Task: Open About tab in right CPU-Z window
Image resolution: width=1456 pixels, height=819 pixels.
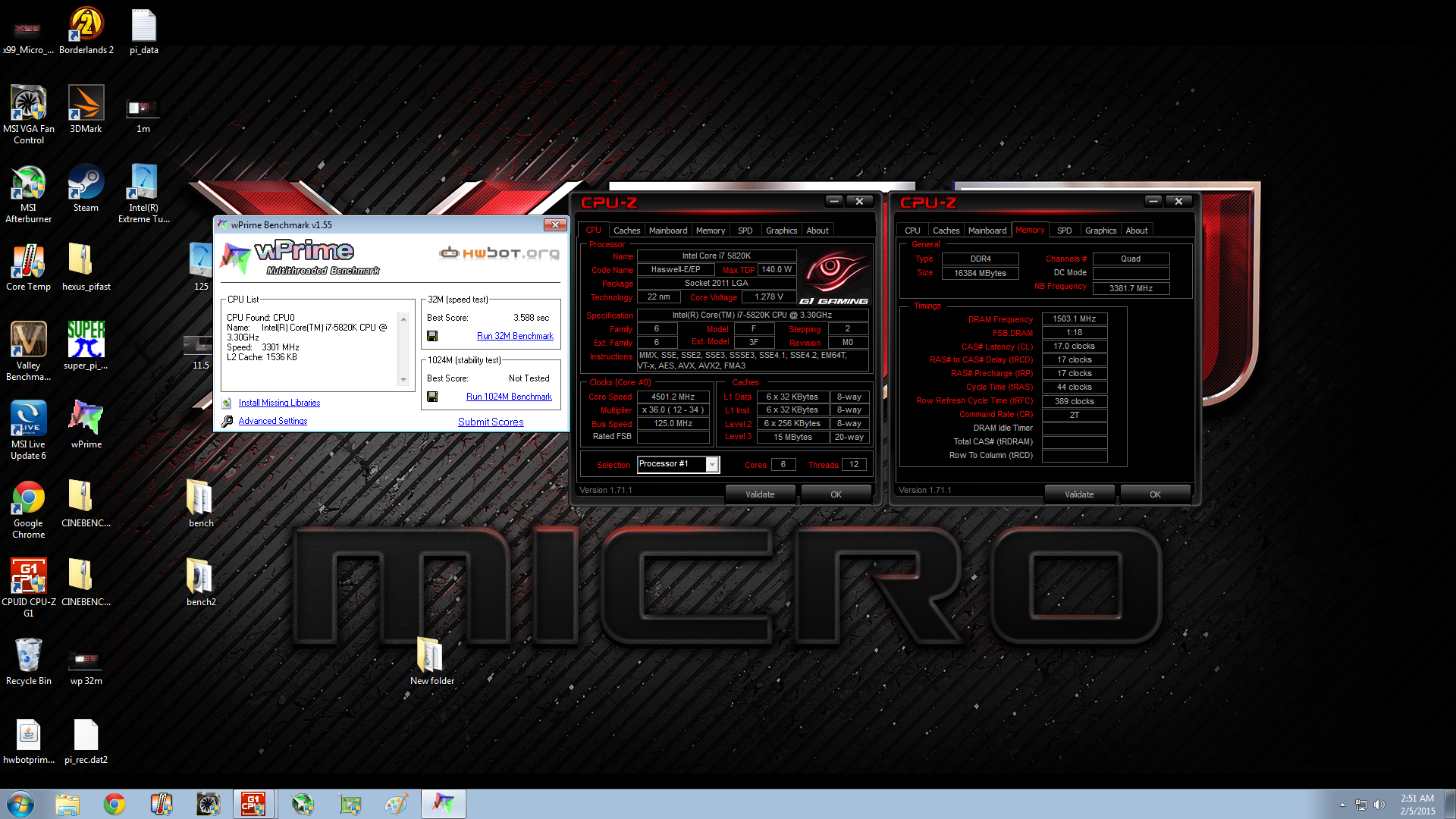Action: 1137,231
